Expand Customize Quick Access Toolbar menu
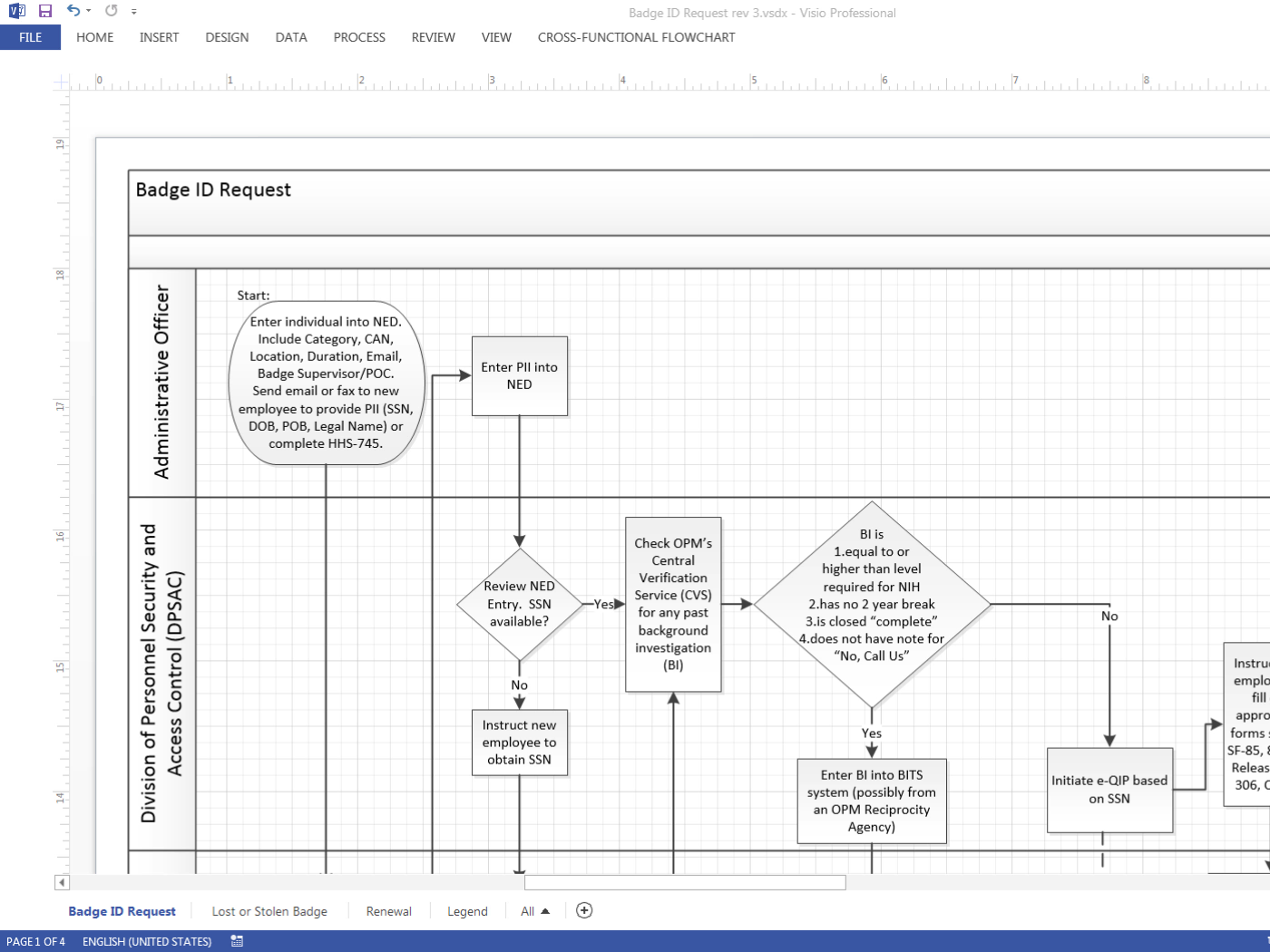The image size is (1270, 952). 134,12
